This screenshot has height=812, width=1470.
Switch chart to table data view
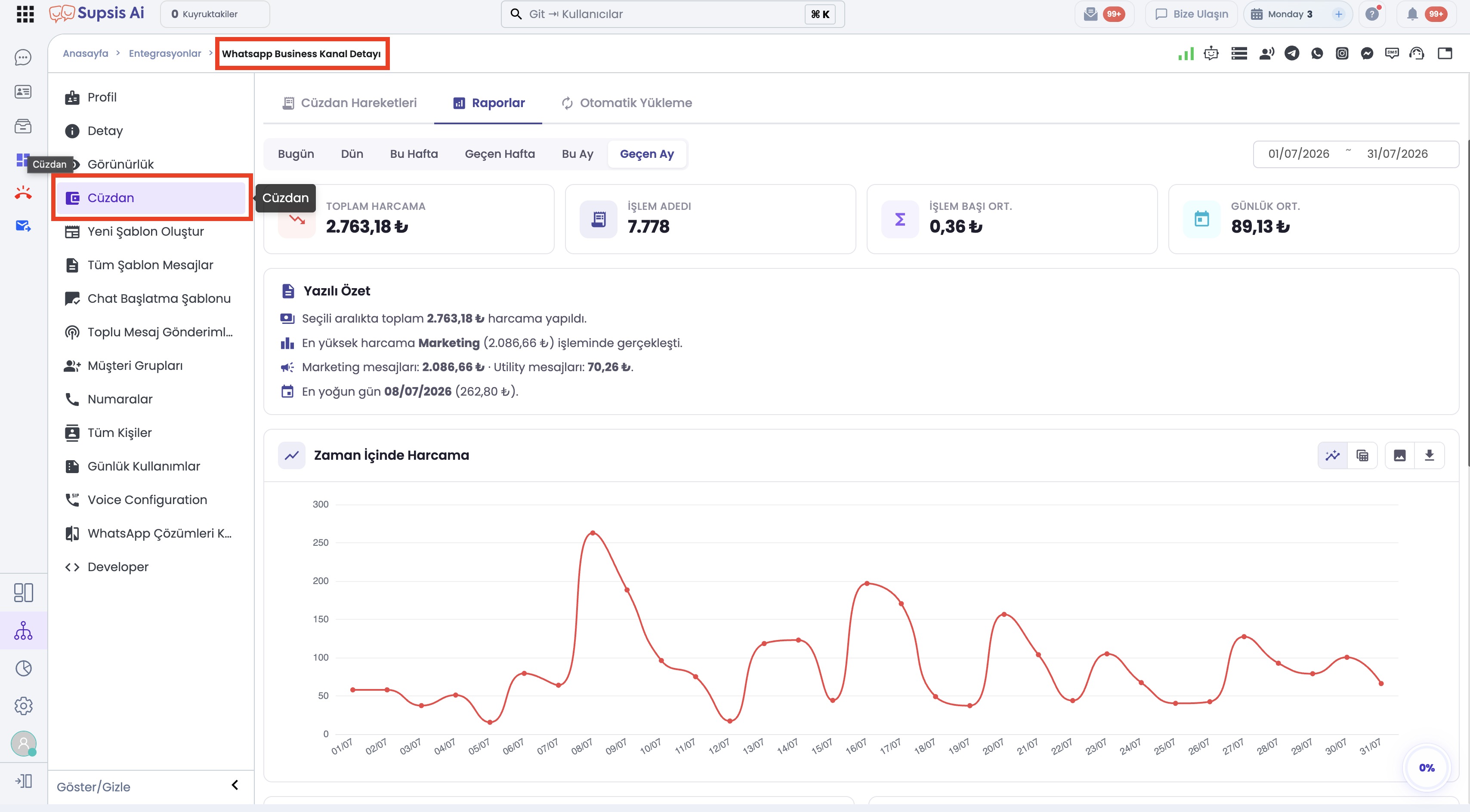tap(1363, 455)
